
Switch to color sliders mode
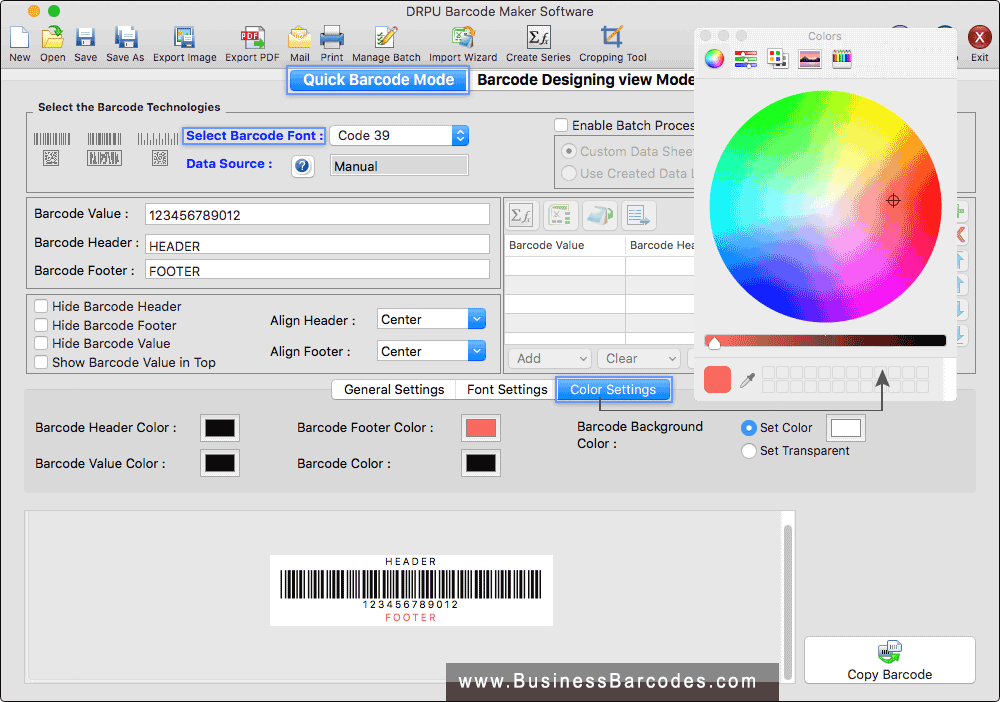[746, 59]
